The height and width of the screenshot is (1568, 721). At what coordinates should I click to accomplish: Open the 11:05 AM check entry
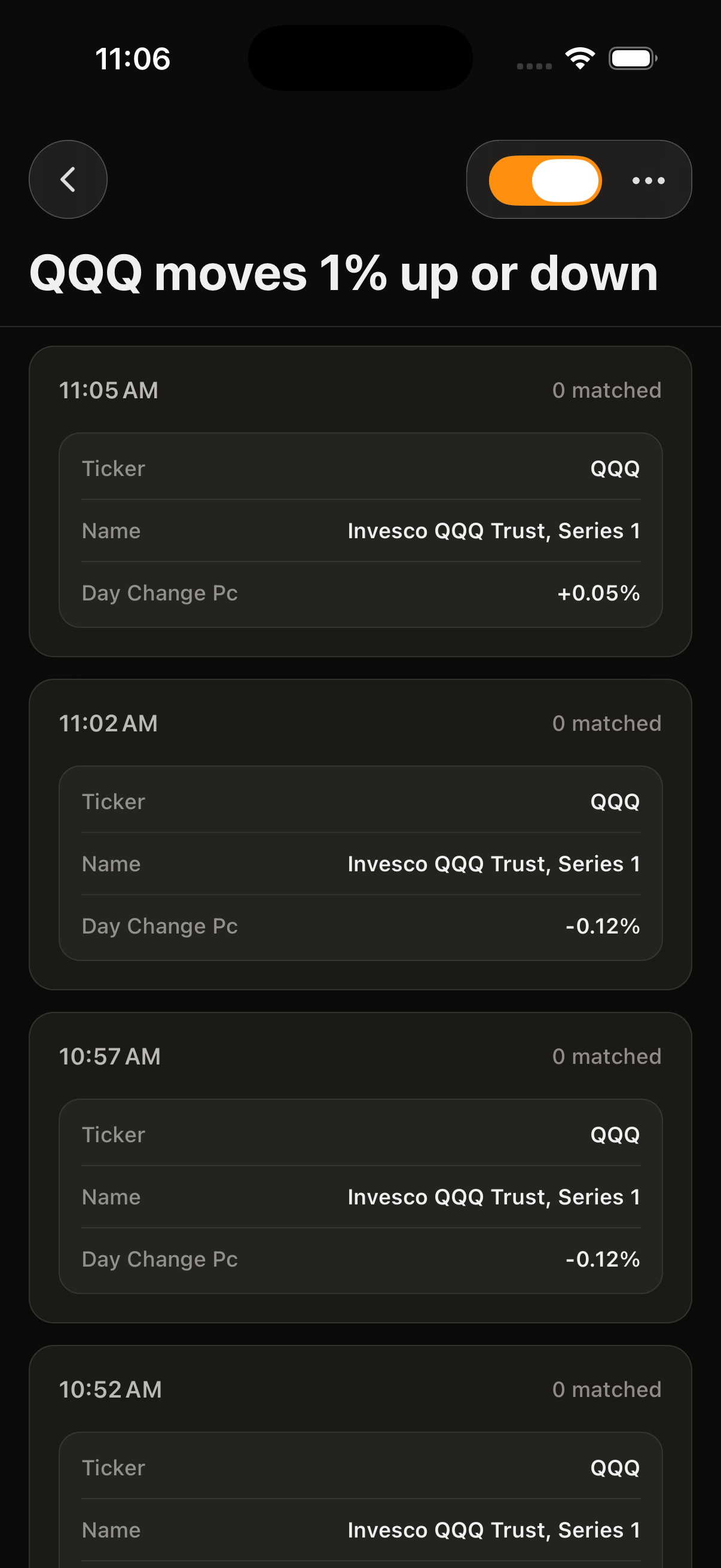coord(109,390)
